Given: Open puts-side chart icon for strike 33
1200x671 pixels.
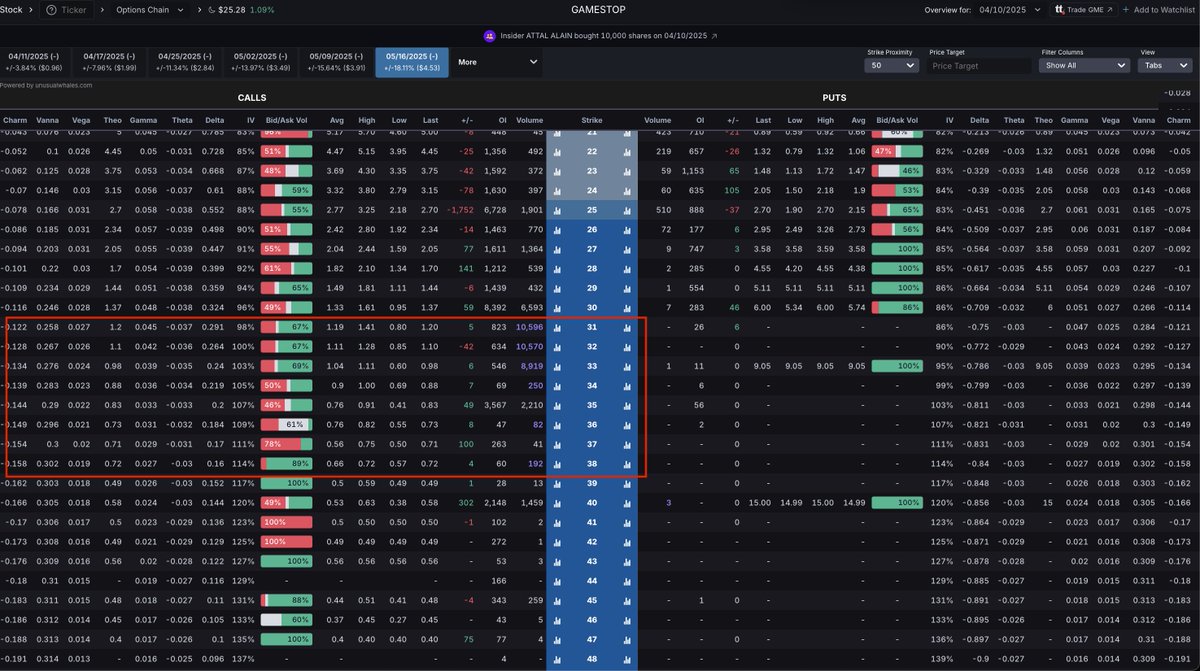Looking at the screenshot, I should pyautogui.click(x=627, y=366).
